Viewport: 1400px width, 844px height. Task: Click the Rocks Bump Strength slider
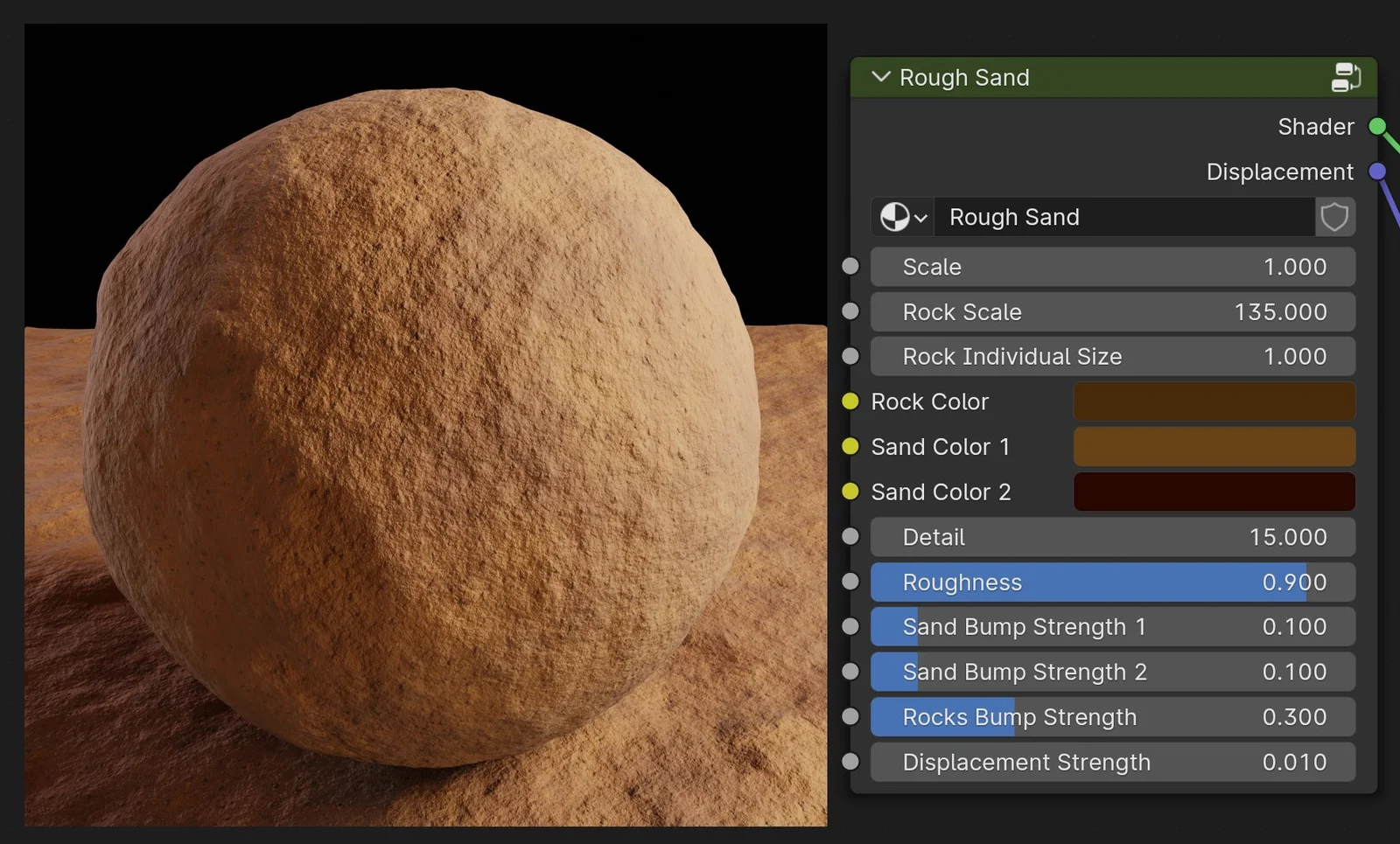[x=1111, y=716]
